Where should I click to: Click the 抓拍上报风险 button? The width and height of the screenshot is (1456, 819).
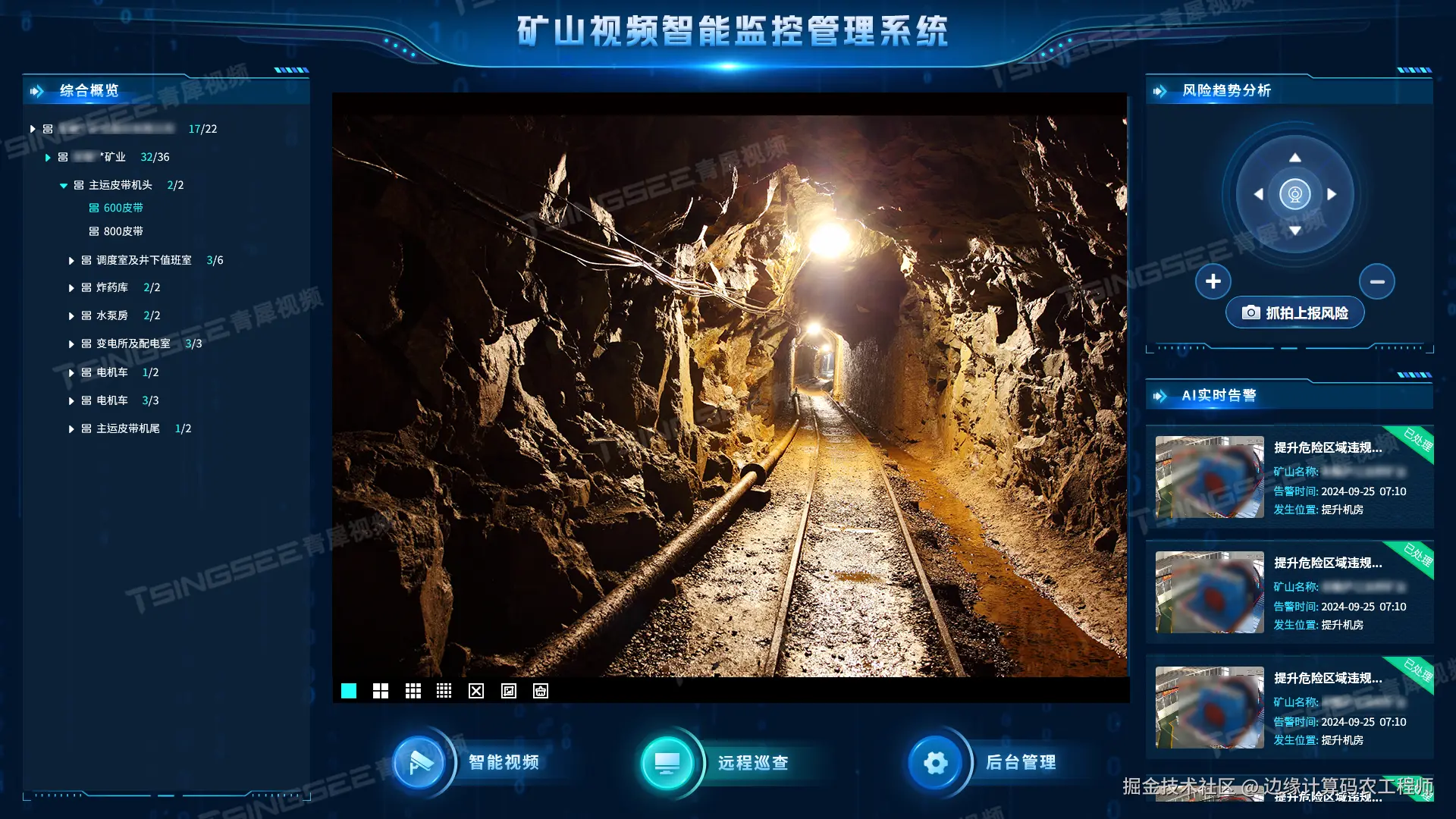click(x=1295, y=313)
